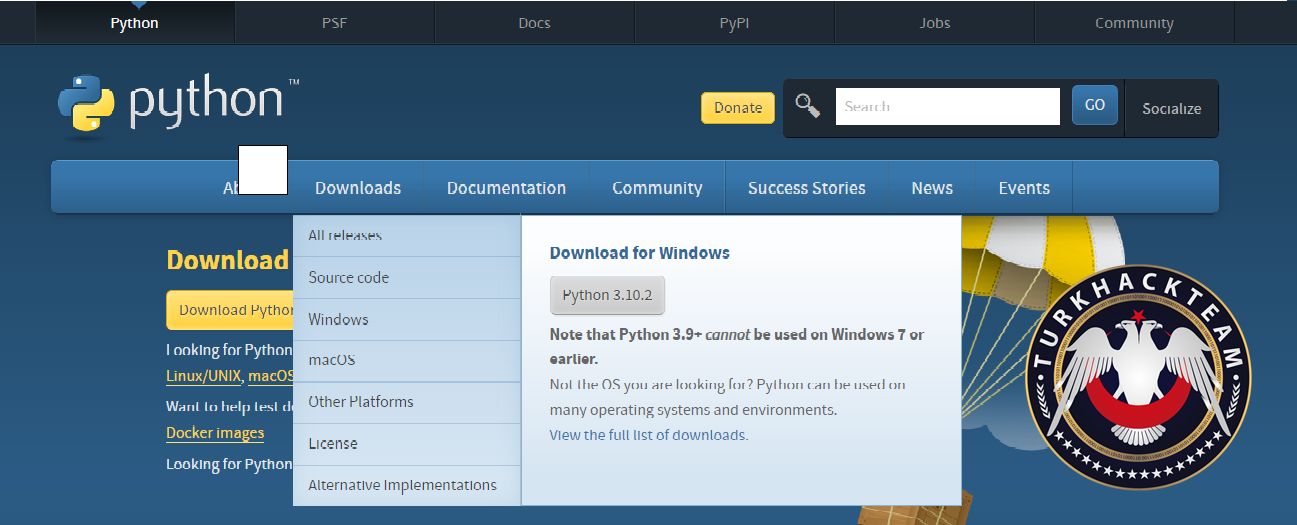Open the Socialize menu
Viewport: 1297px width, 525px height.
pyautogui.click(x=1172, y=108)
